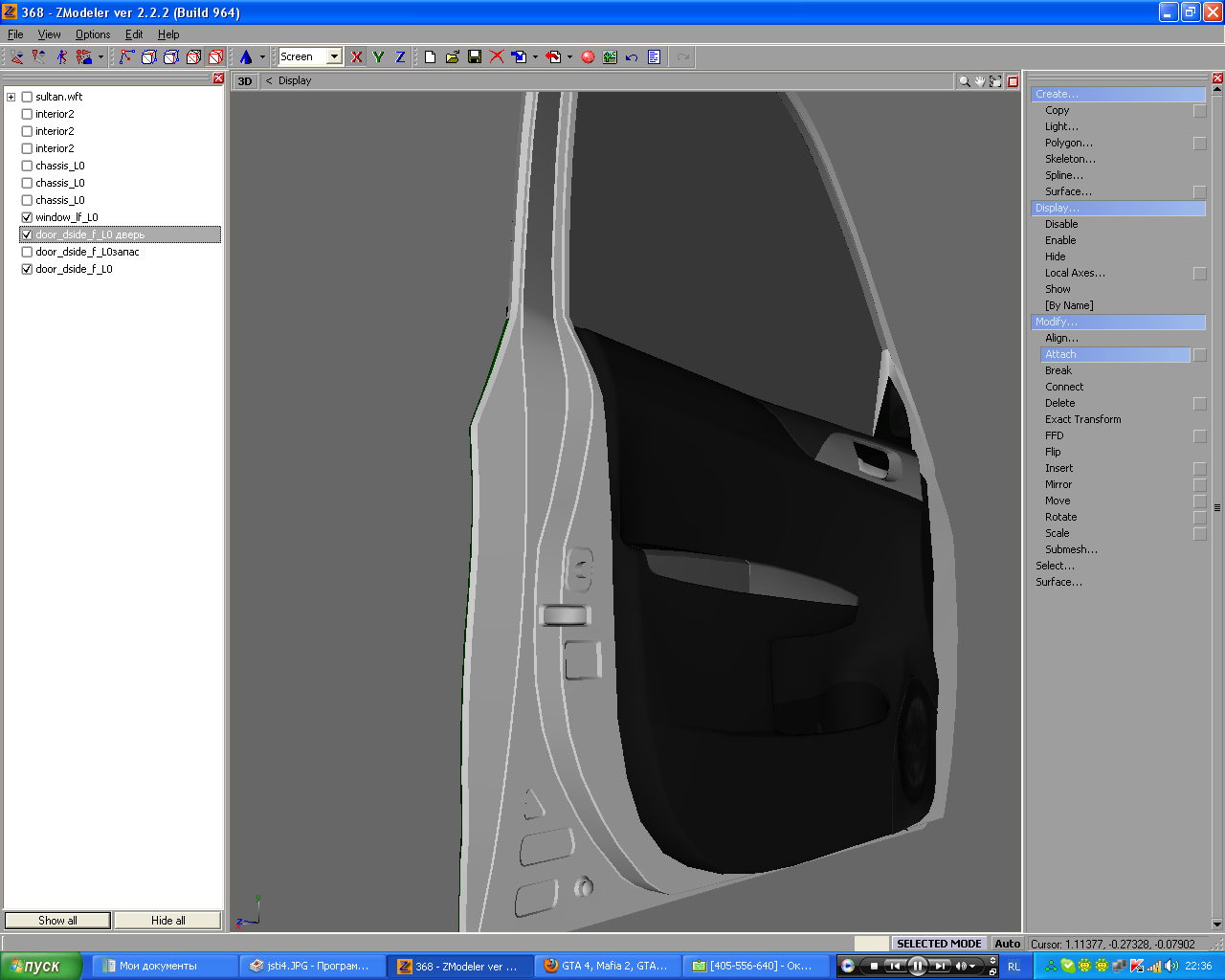Check the door_dside_f_L0запас checkbox
This screenshot has width=1225, height=980.
click(x=27, y=252)
